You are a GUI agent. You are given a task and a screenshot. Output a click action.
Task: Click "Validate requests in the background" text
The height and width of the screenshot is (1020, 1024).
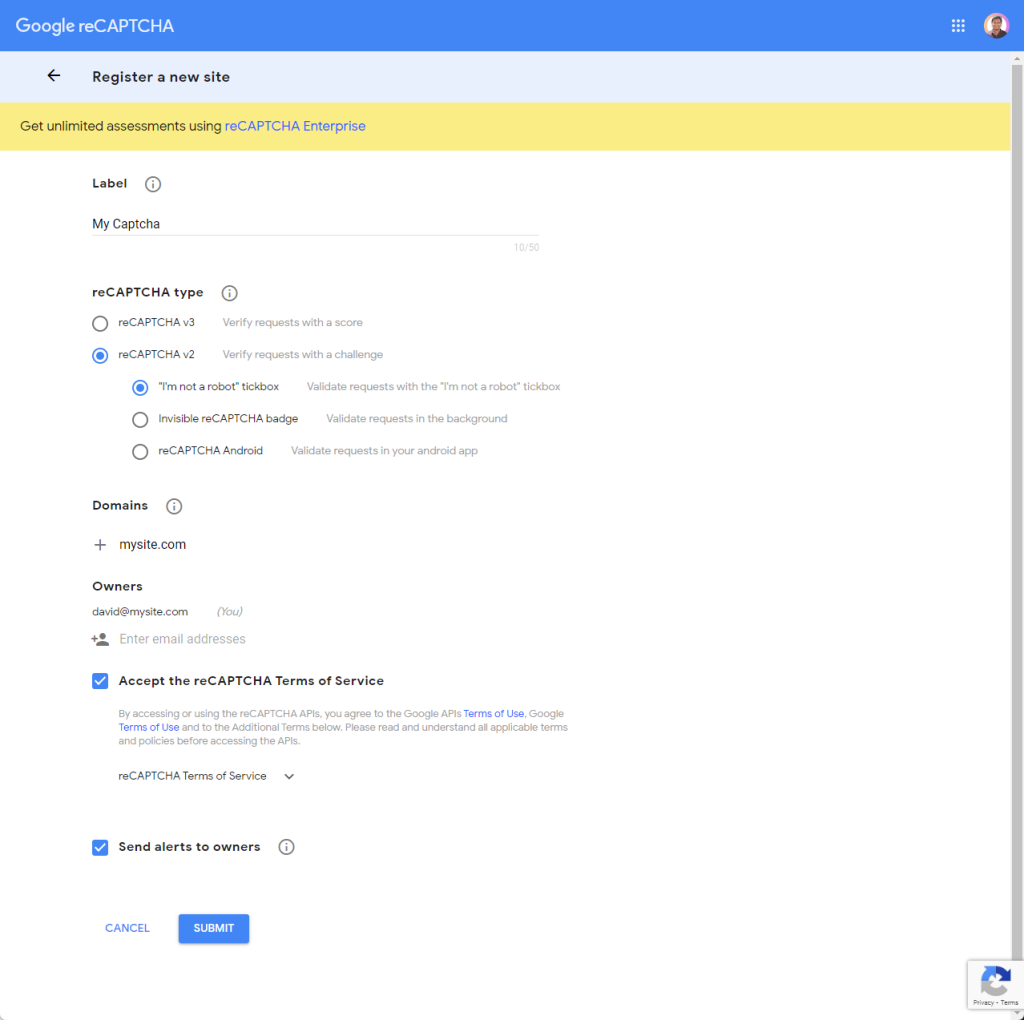(417, 419)
